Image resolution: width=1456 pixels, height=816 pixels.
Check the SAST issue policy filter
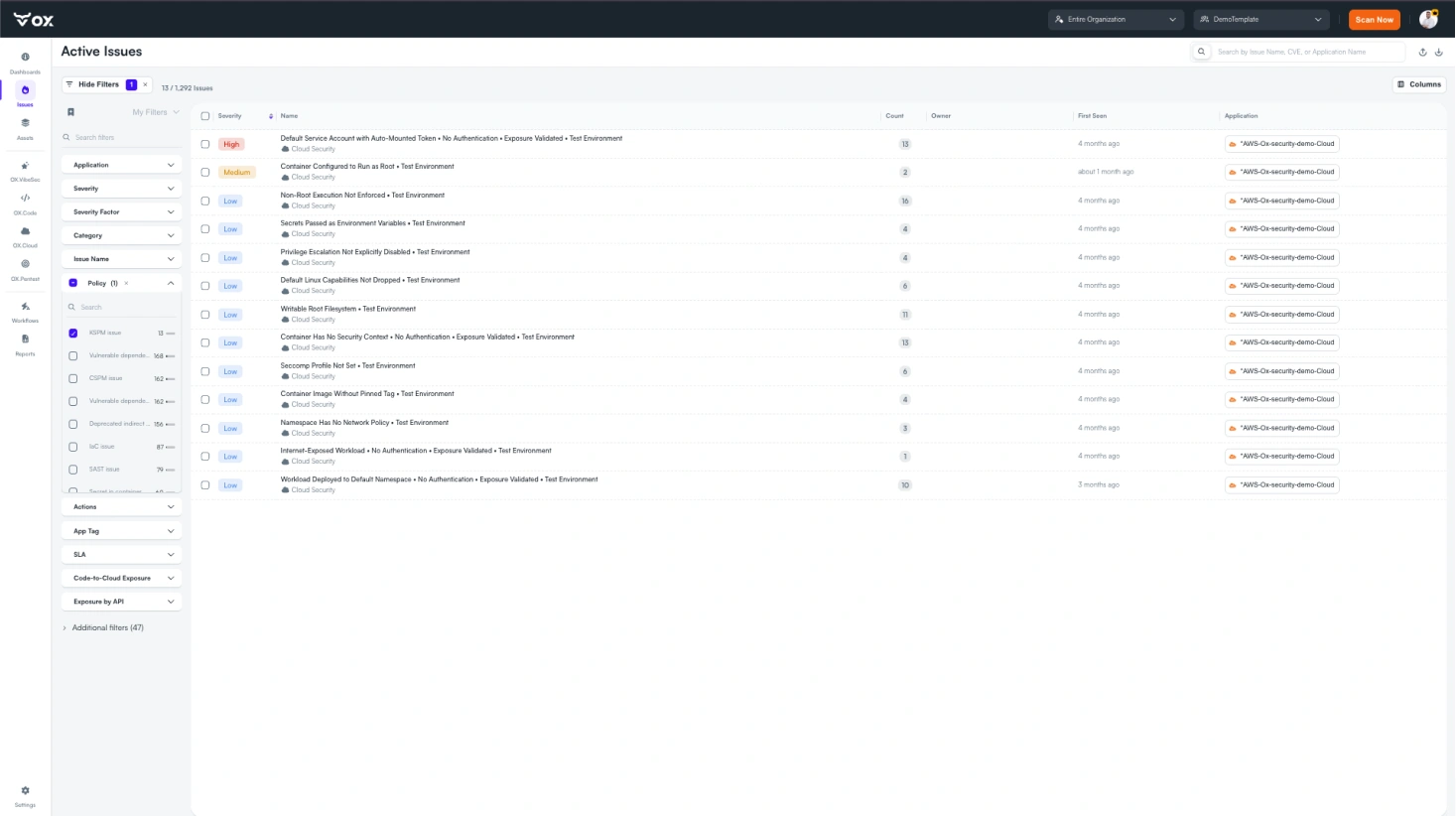(72, 470)
